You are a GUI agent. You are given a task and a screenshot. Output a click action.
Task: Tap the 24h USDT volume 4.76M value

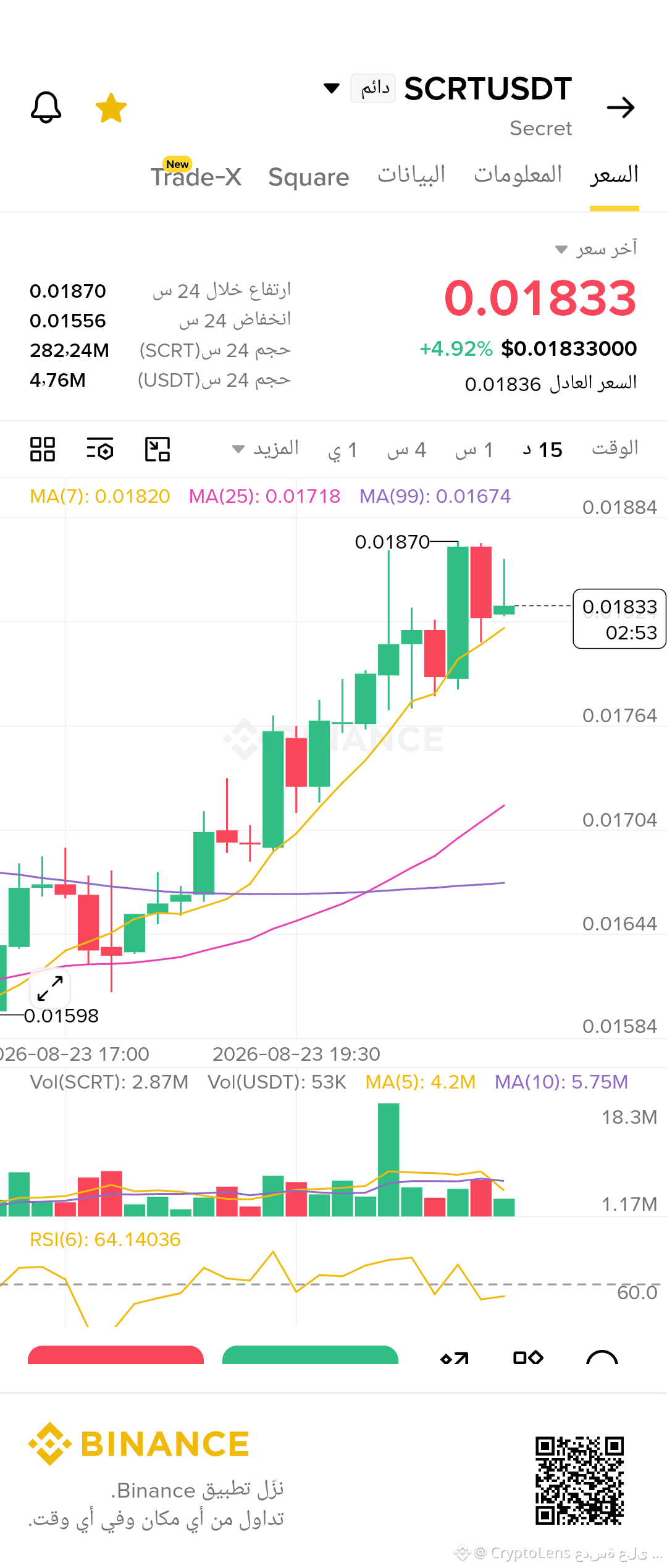tap(57, 380)
